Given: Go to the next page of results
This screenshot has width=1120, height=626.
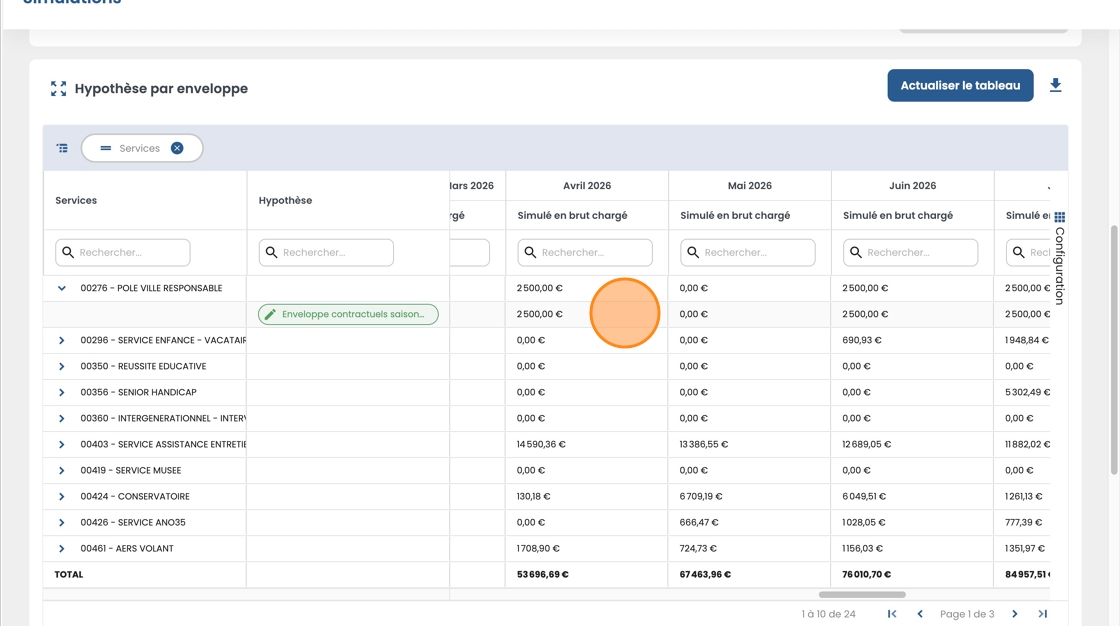Looking at the screenshot, I should (x=1015, y=614).
